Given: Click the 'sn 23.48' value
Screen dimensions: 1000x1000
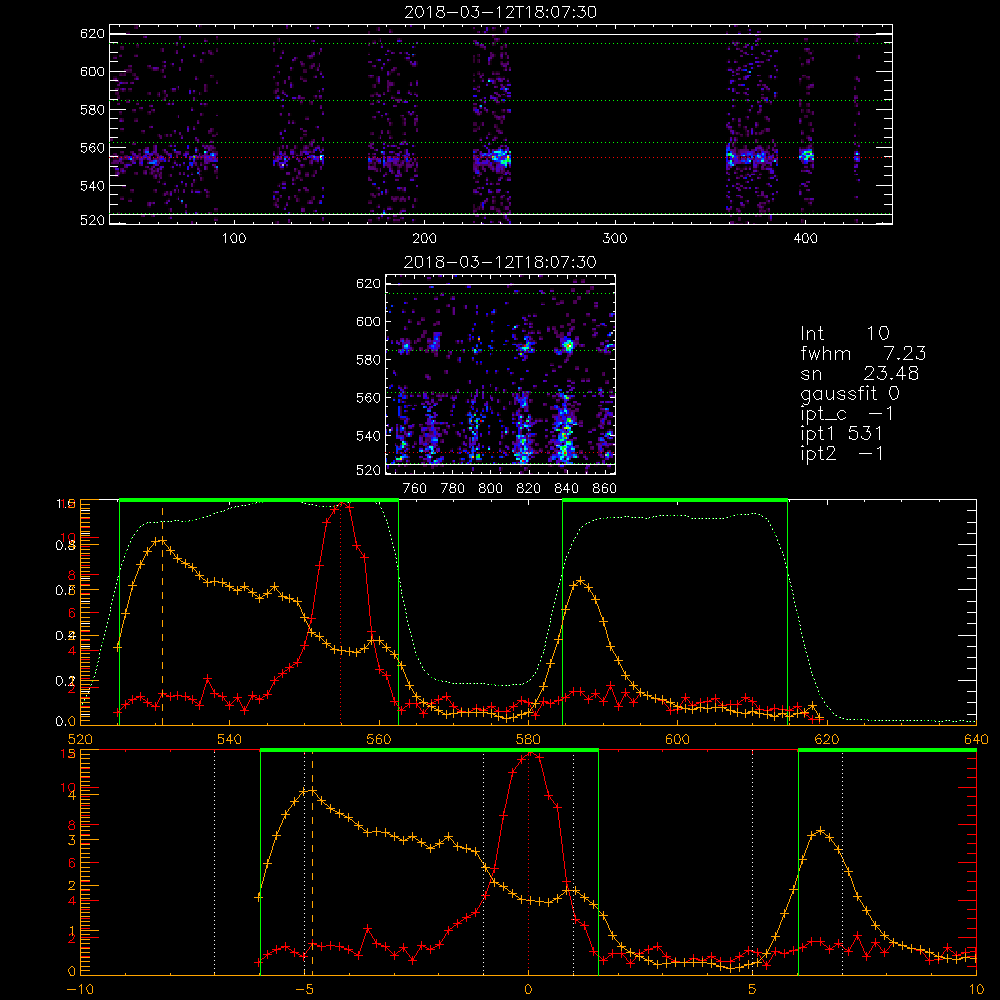Looking at the screenshot, I should [x=860, y=373].
